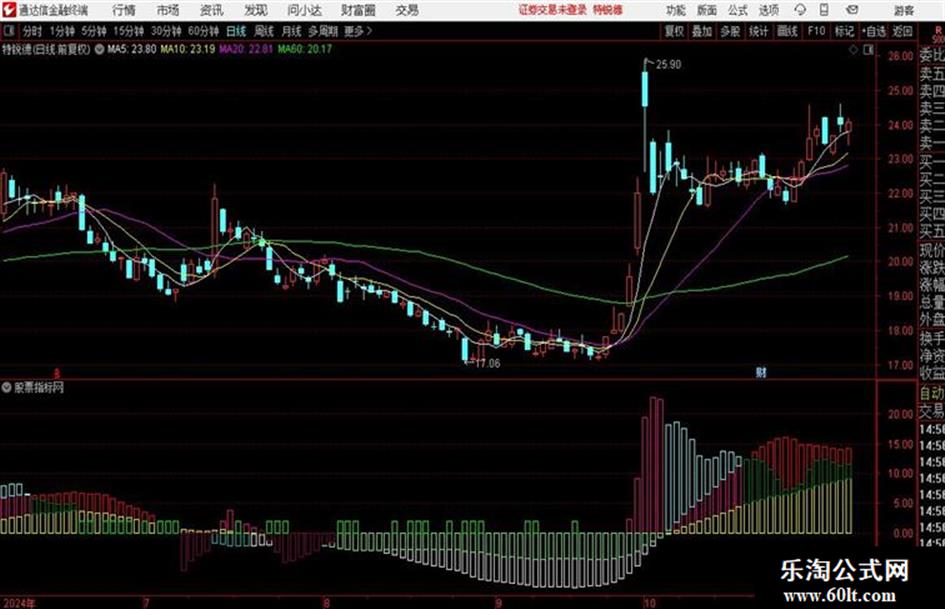Open the 交易 menu
The width and height of the screenshot is (945, 609).
(407, 10)
